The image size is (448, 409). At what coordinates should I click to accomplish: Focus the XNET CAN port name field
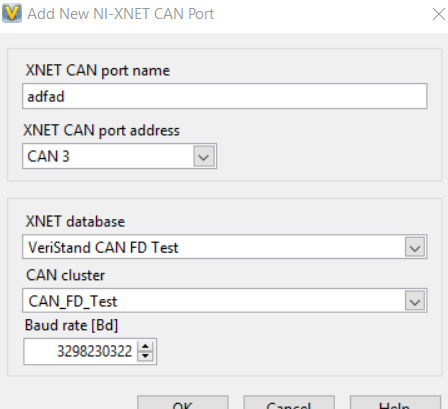coord(224,96)
